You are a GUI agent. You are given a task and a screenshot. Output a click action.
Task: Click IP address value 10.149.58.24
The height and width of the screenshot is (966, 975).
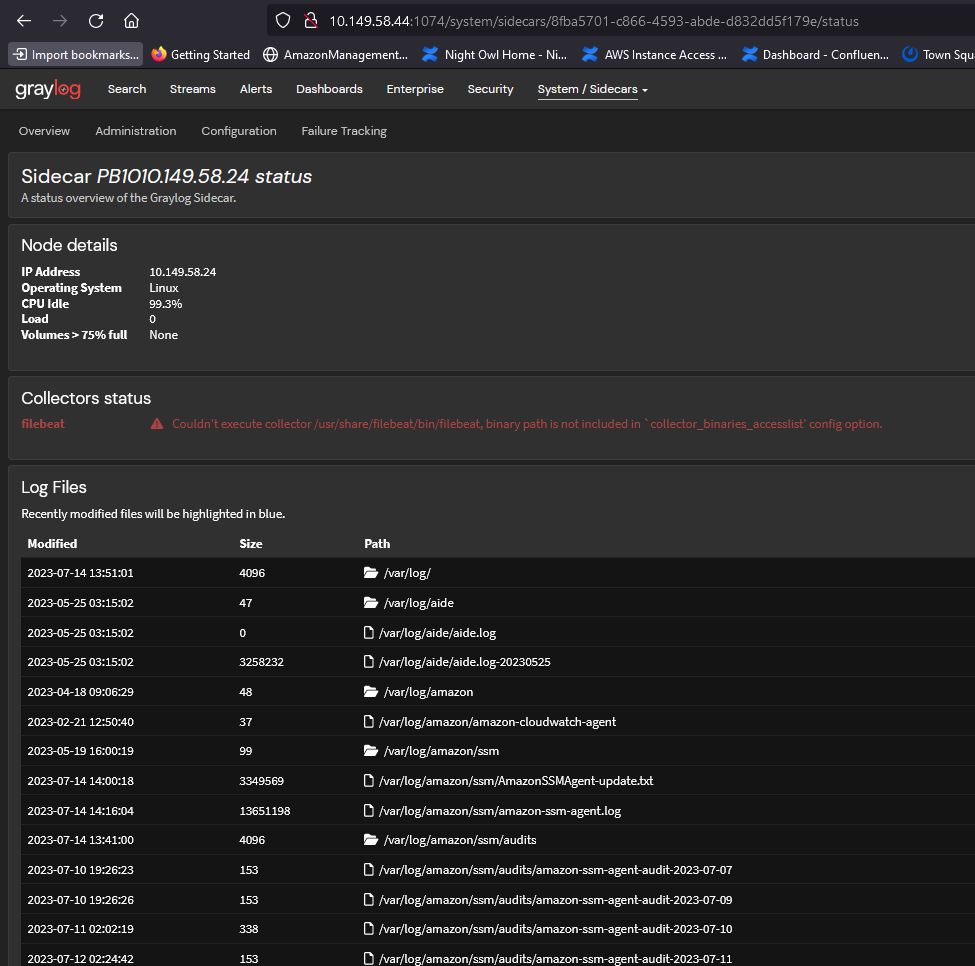pos(183,272)
